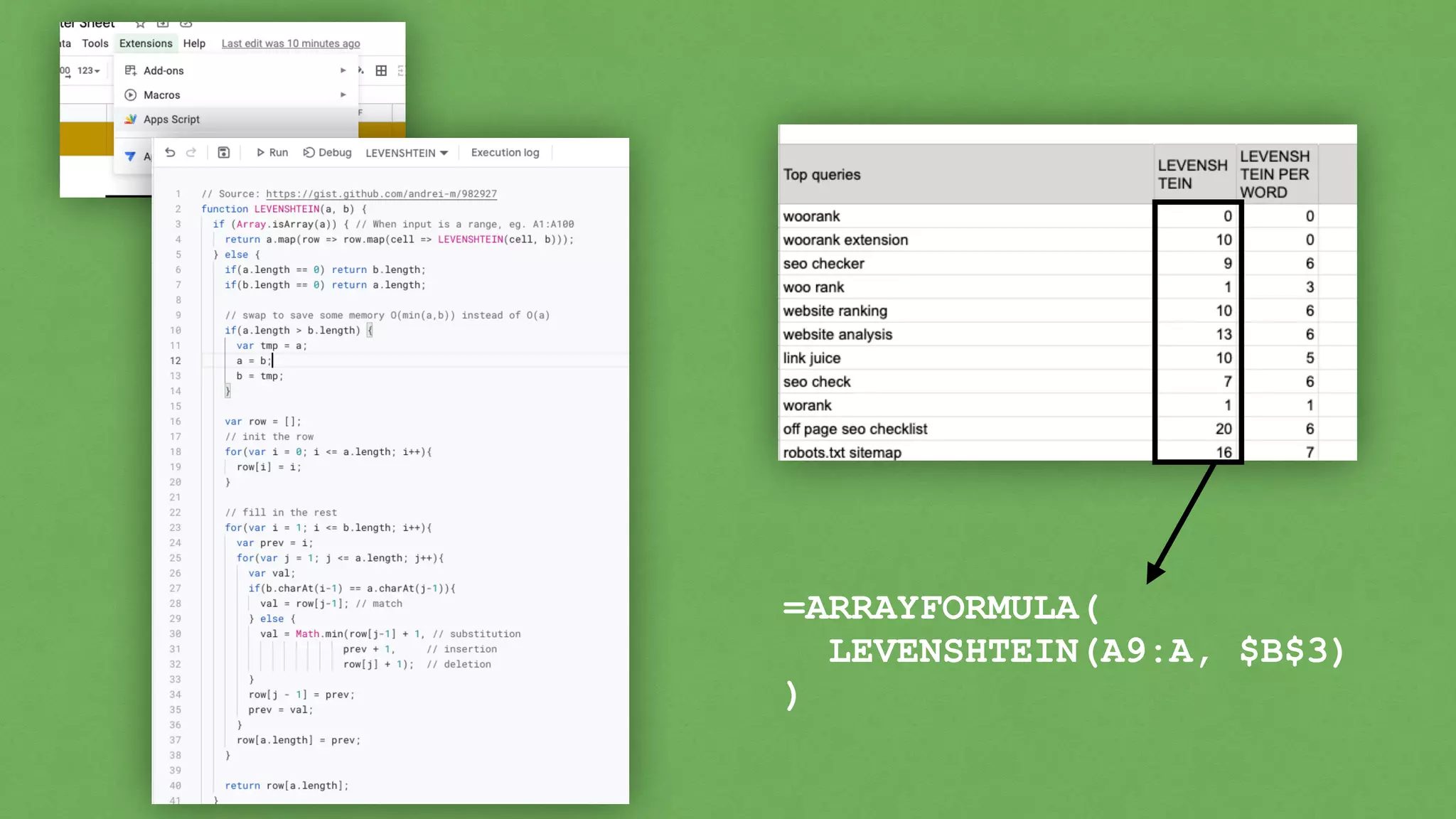Click the '// fill in the rest' comment

coord(281,513)
